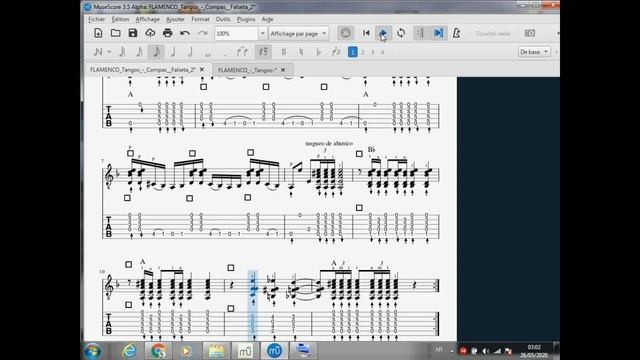Add a tie to selected note
Viewport: 640px width, 360px height.
point(242,52)
